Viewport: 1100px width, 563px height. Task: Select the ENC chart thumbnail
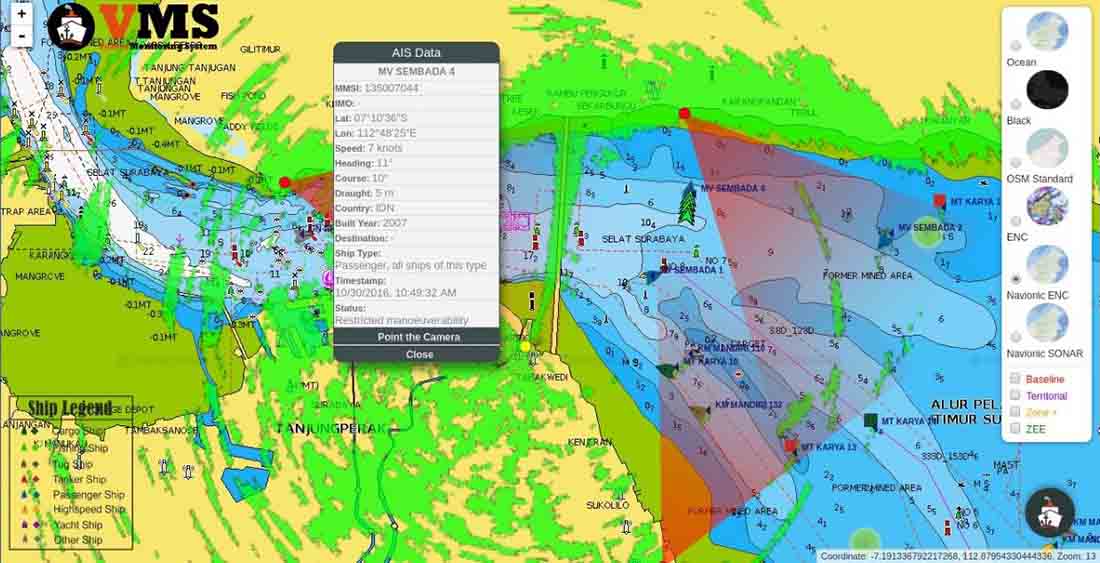1047,206
